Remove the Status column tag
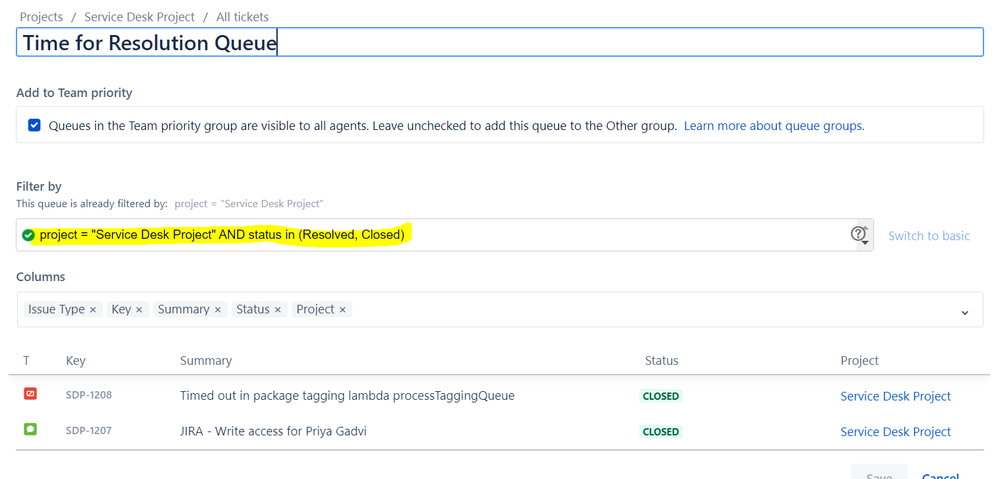 (278, 310)
